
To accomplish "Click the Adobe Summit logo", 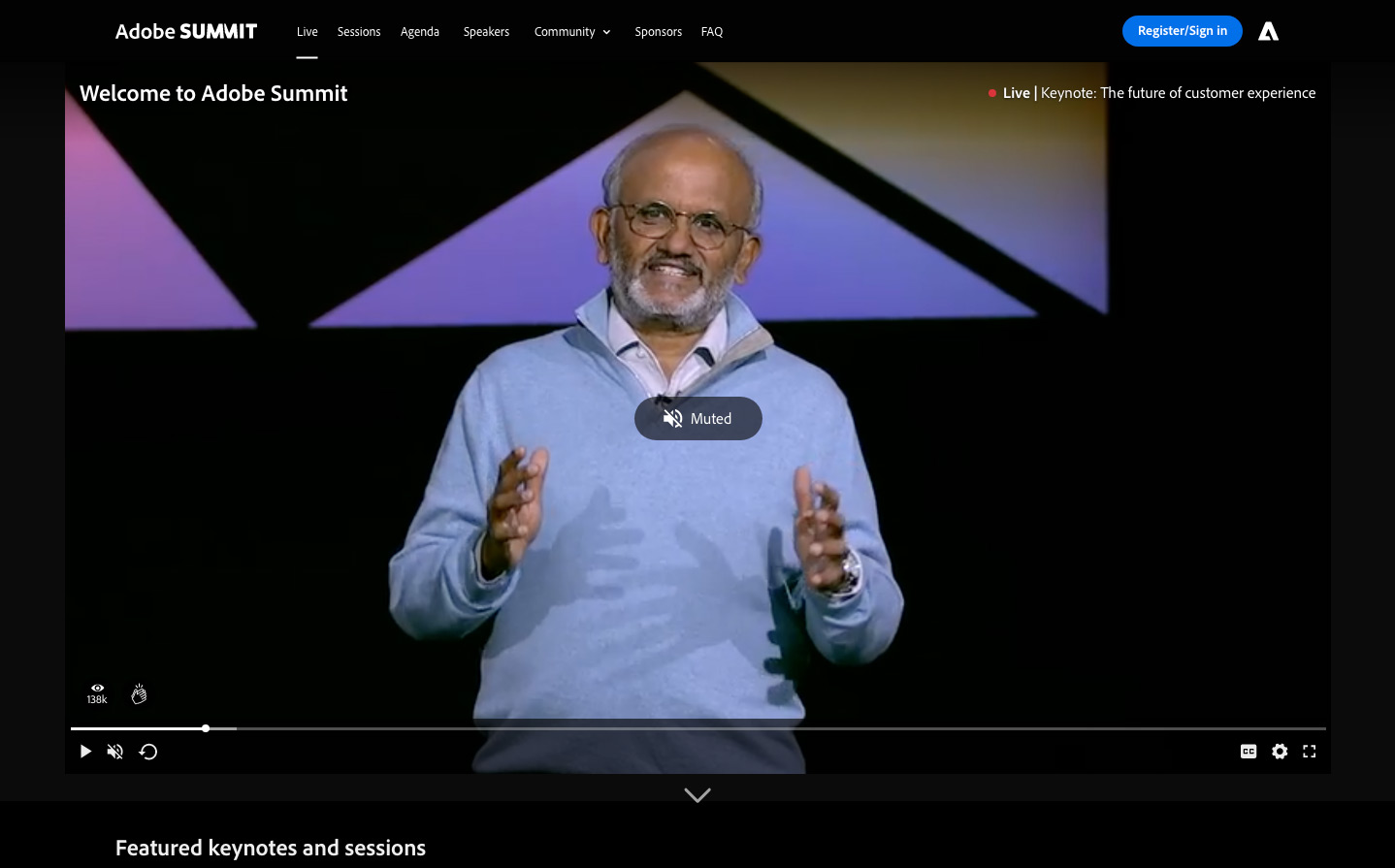I will [x=186, y=31].
